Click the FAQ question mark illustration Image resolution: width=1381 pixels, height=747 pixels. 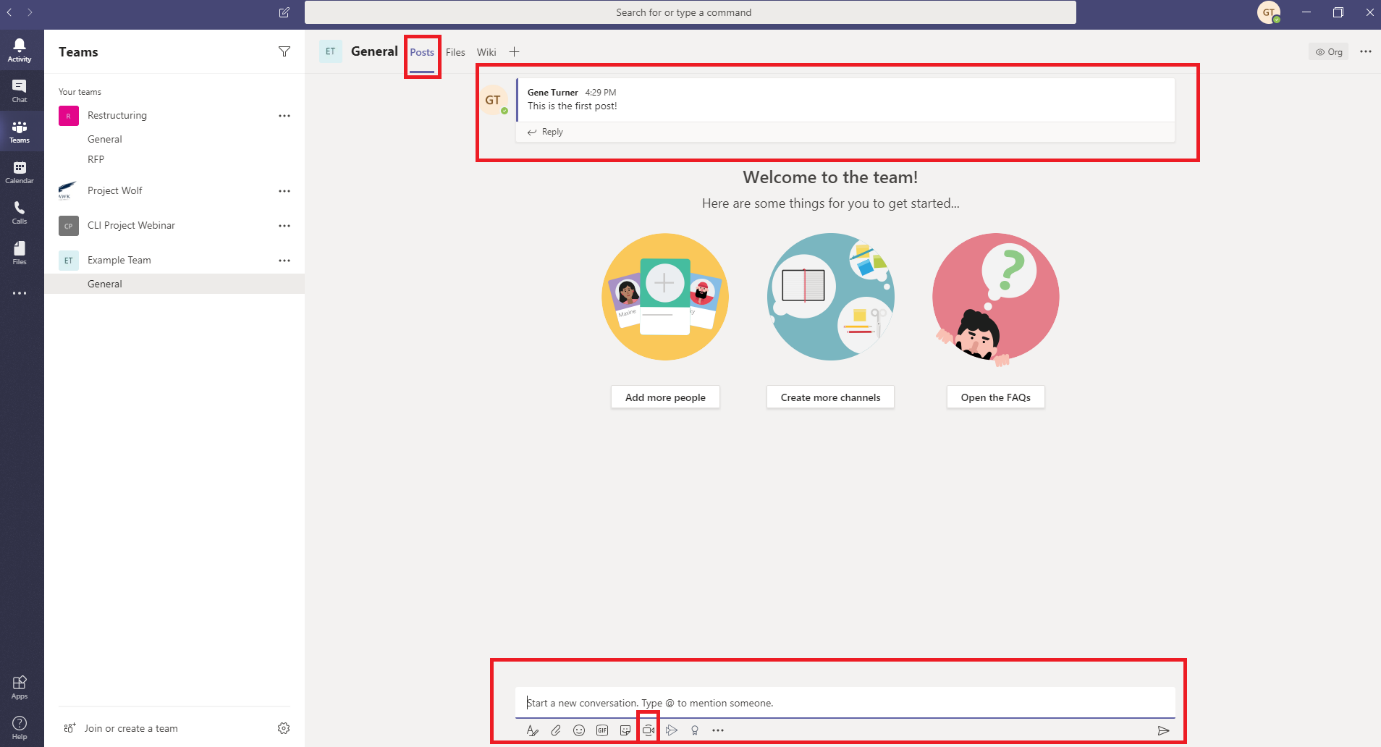[x=995, y=297]
